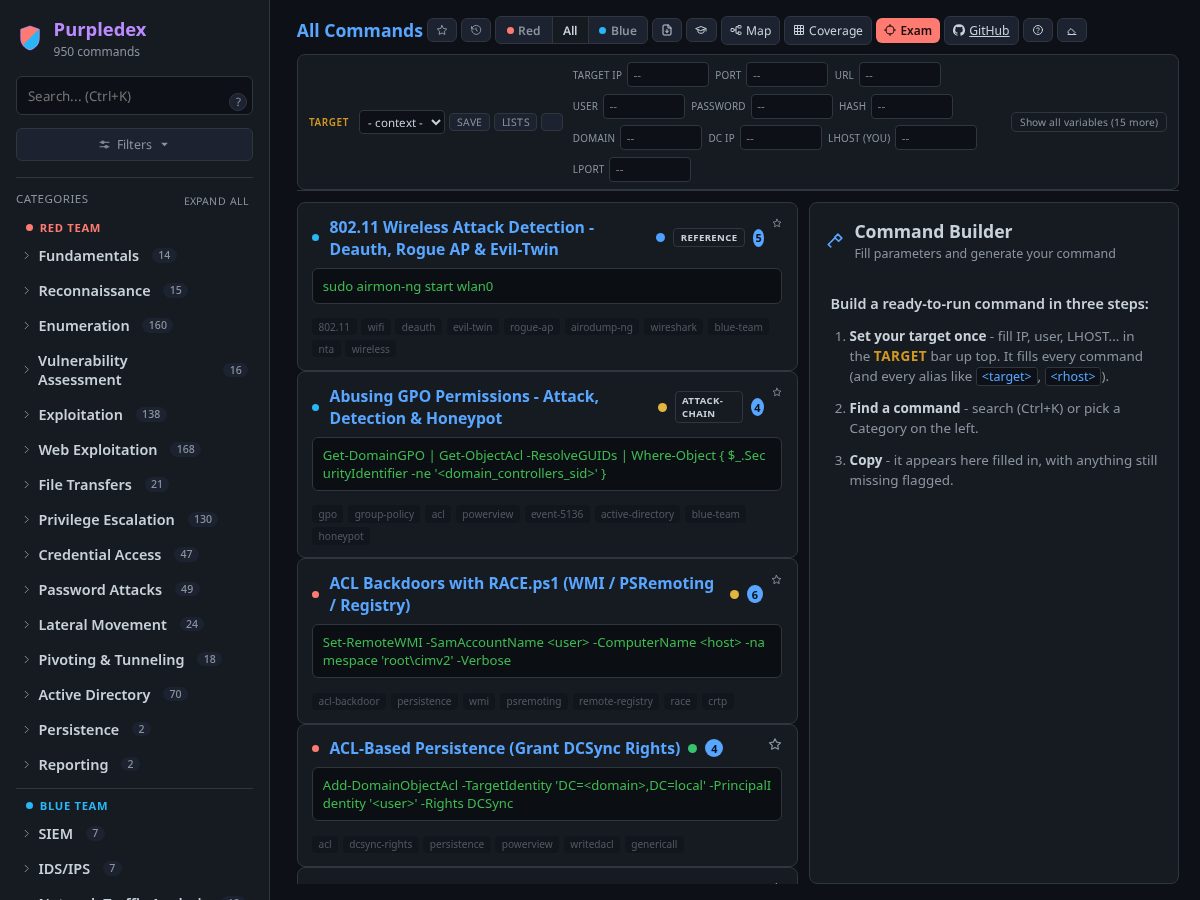Open the Filters dropdown
Screen dimensions: 1200x900
(x=134, y=144)
